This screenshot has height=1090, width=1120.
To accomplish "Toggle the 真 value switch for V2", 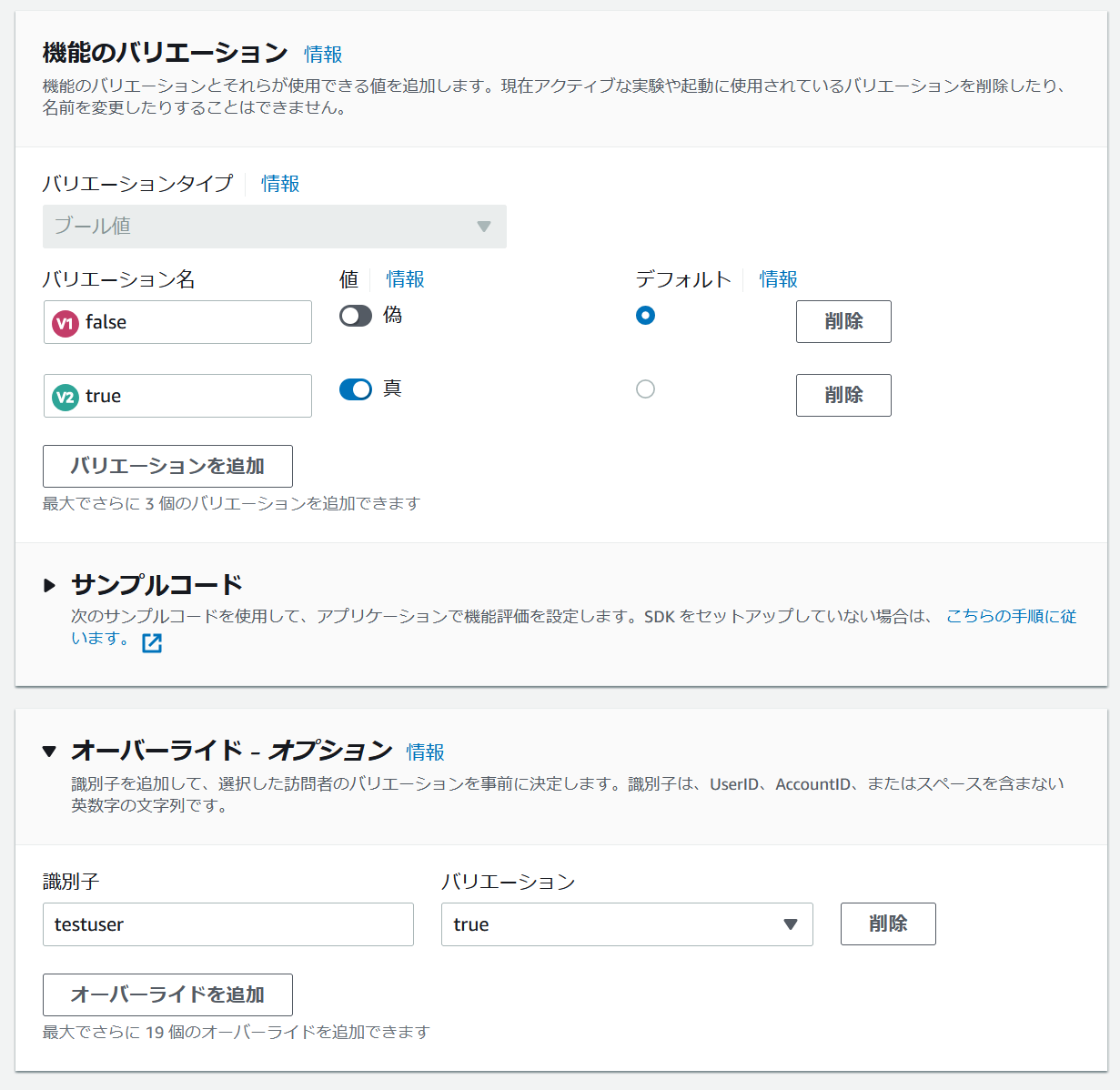I will pyautogui.click(x=355, y=389).
